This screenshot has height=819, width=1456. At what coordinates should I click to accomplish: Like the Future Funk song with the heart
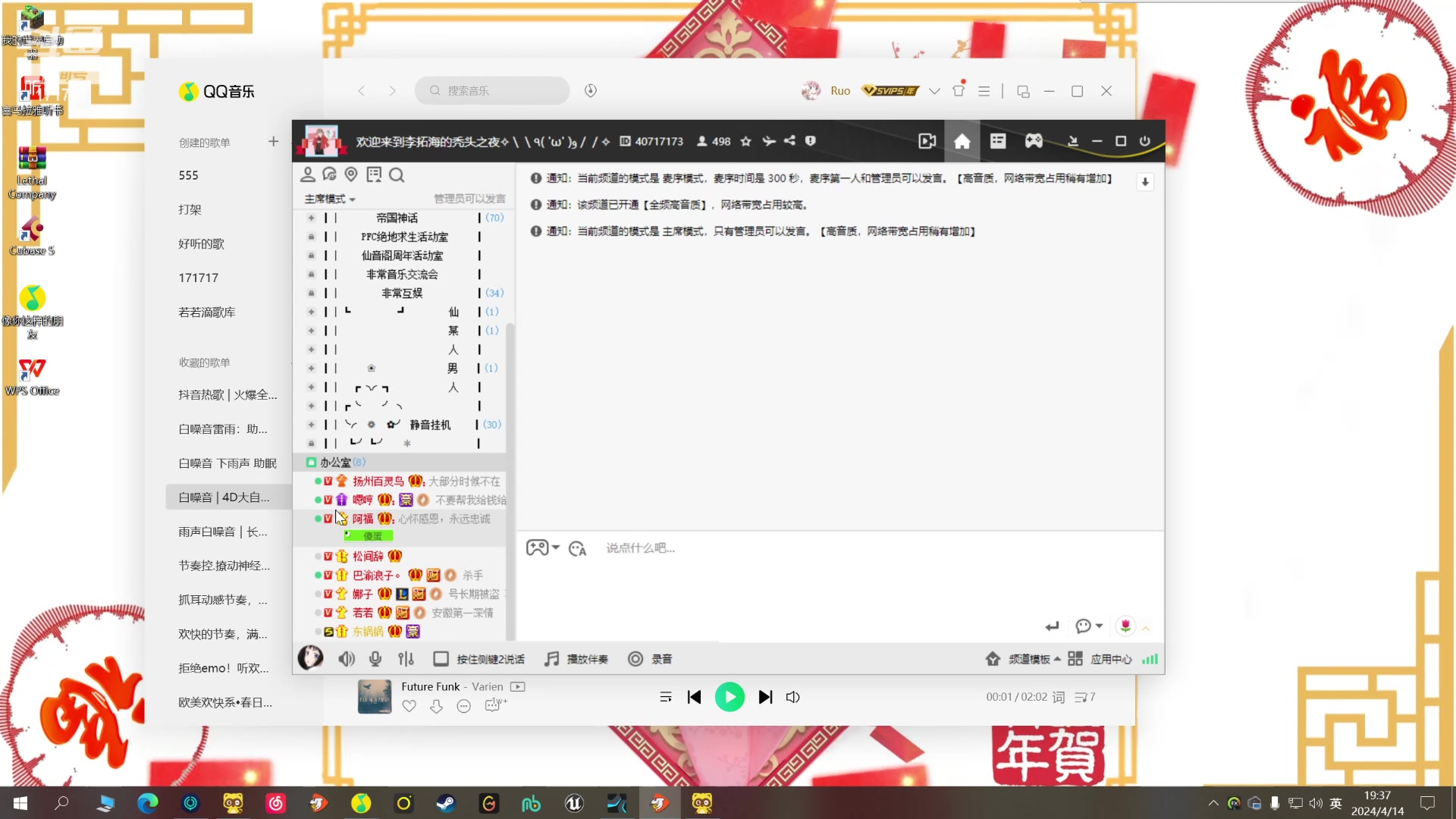[409, 706]
